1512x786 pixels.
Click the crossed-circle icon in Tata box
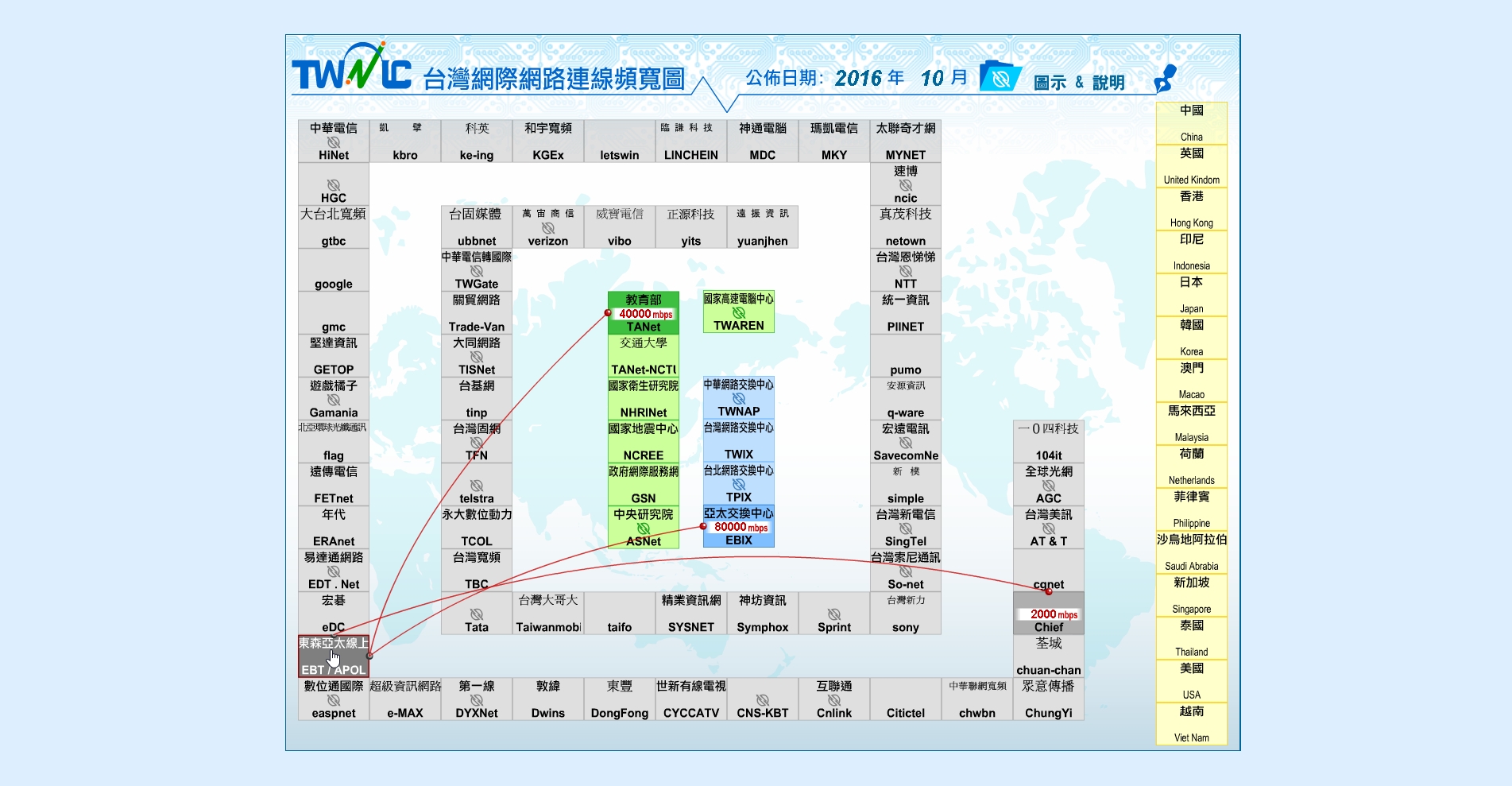pyautogui.click(x=477, y=614)
